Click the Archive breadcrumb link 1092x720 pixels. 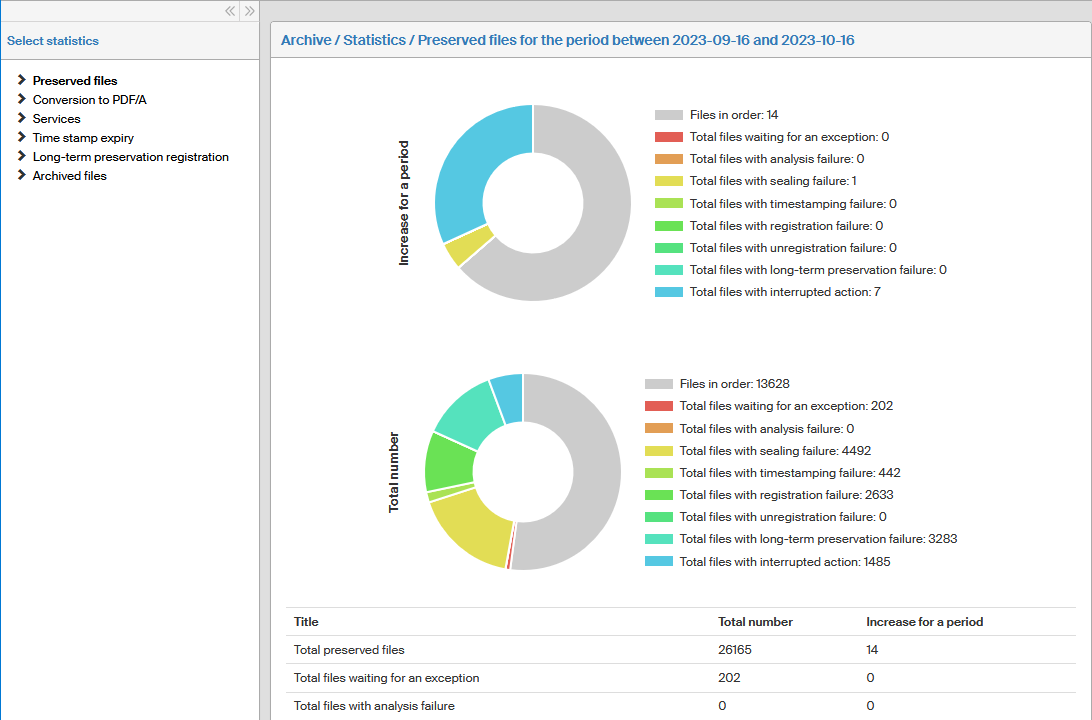(306, 40)
